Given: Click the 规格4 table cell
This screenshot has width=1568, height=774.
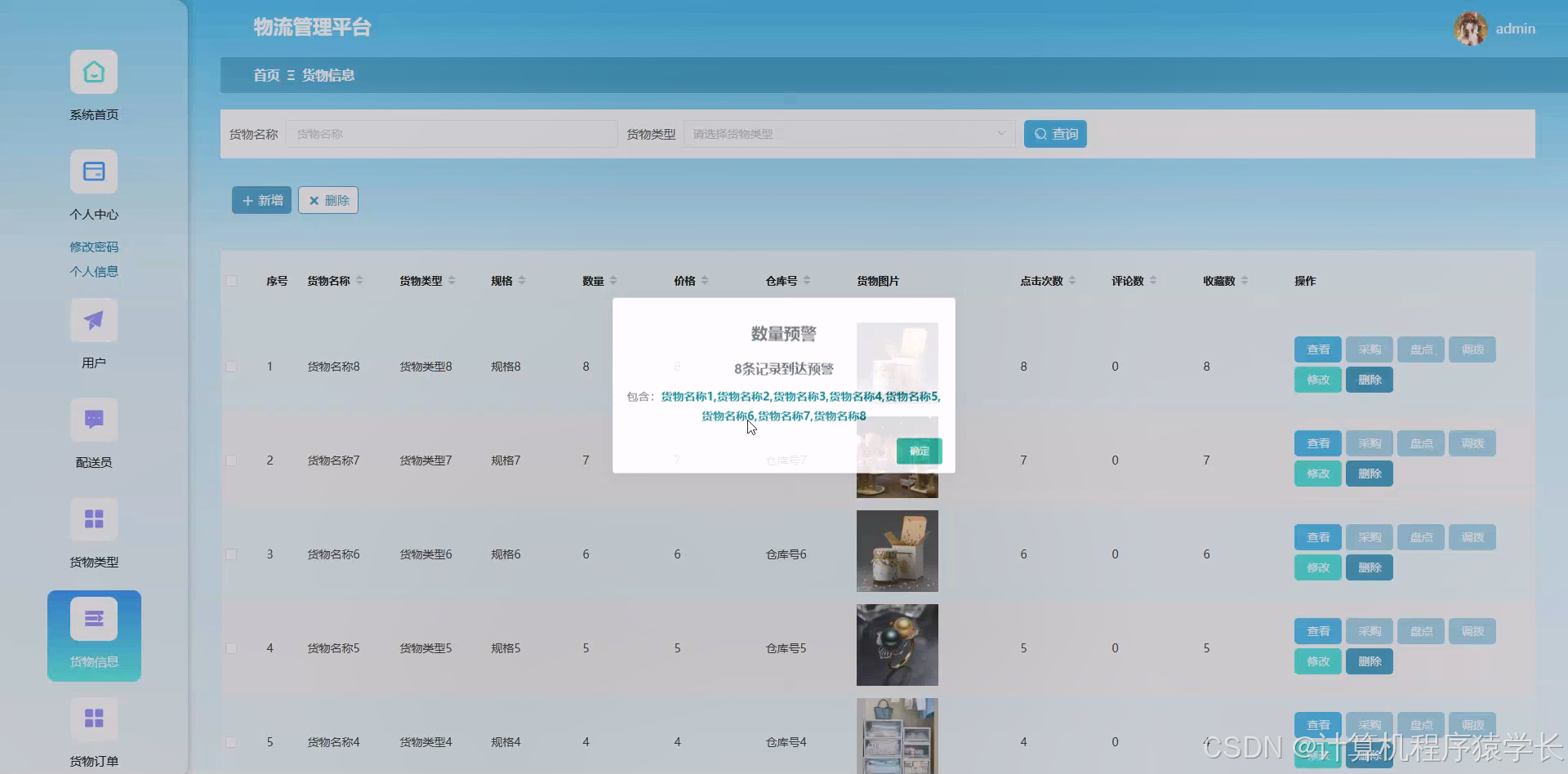Looking at the screenshot, I should [506, 742].
